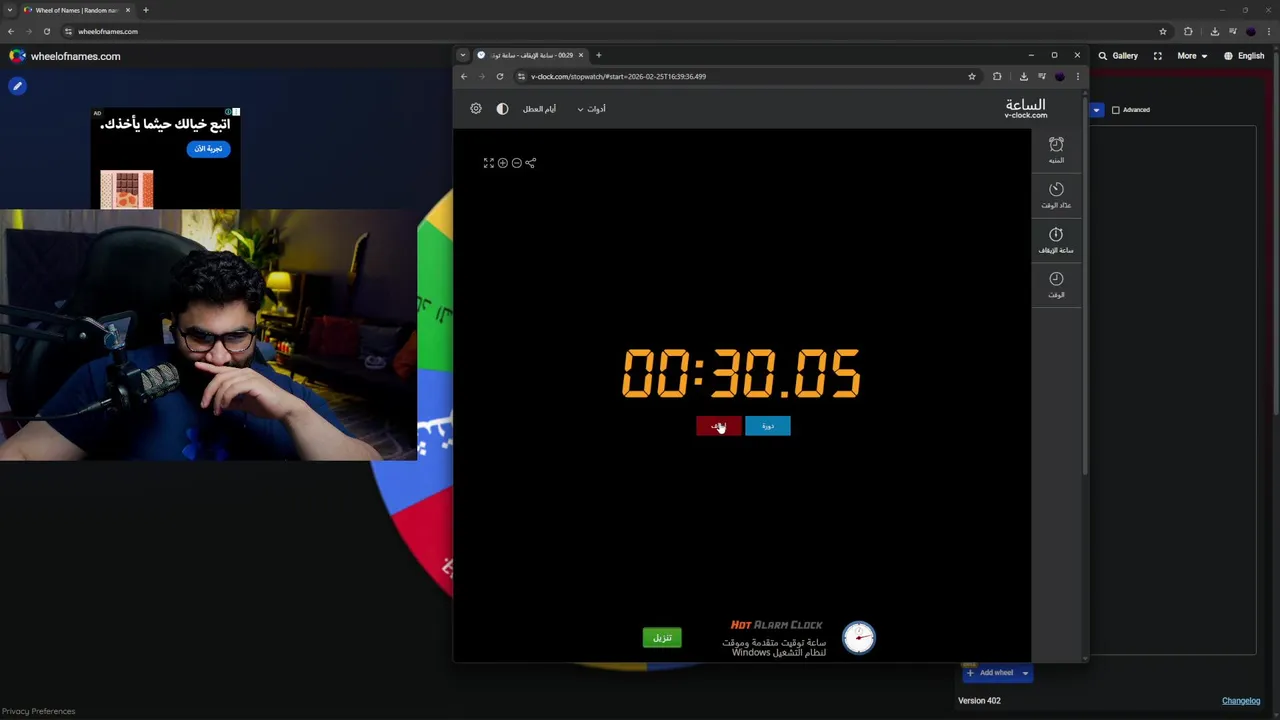This screenshot has width=1280, height=720.
Task: Click the blue pencil edit icon
Action: pos(17,86)
